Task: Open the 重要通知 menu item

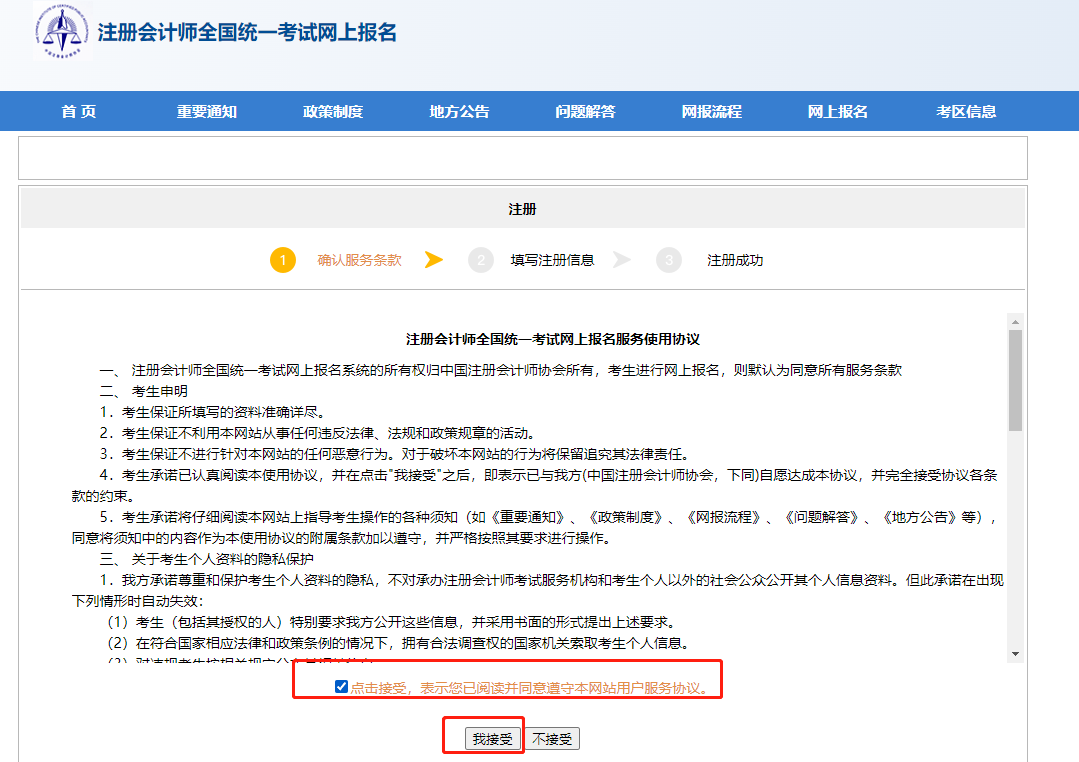Action: tap(208, 111)
